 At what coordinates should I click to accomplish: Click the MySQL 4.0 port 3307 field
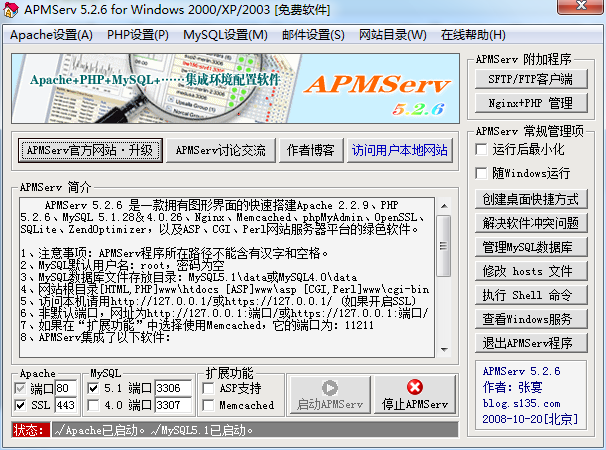[x=174, y=405]
